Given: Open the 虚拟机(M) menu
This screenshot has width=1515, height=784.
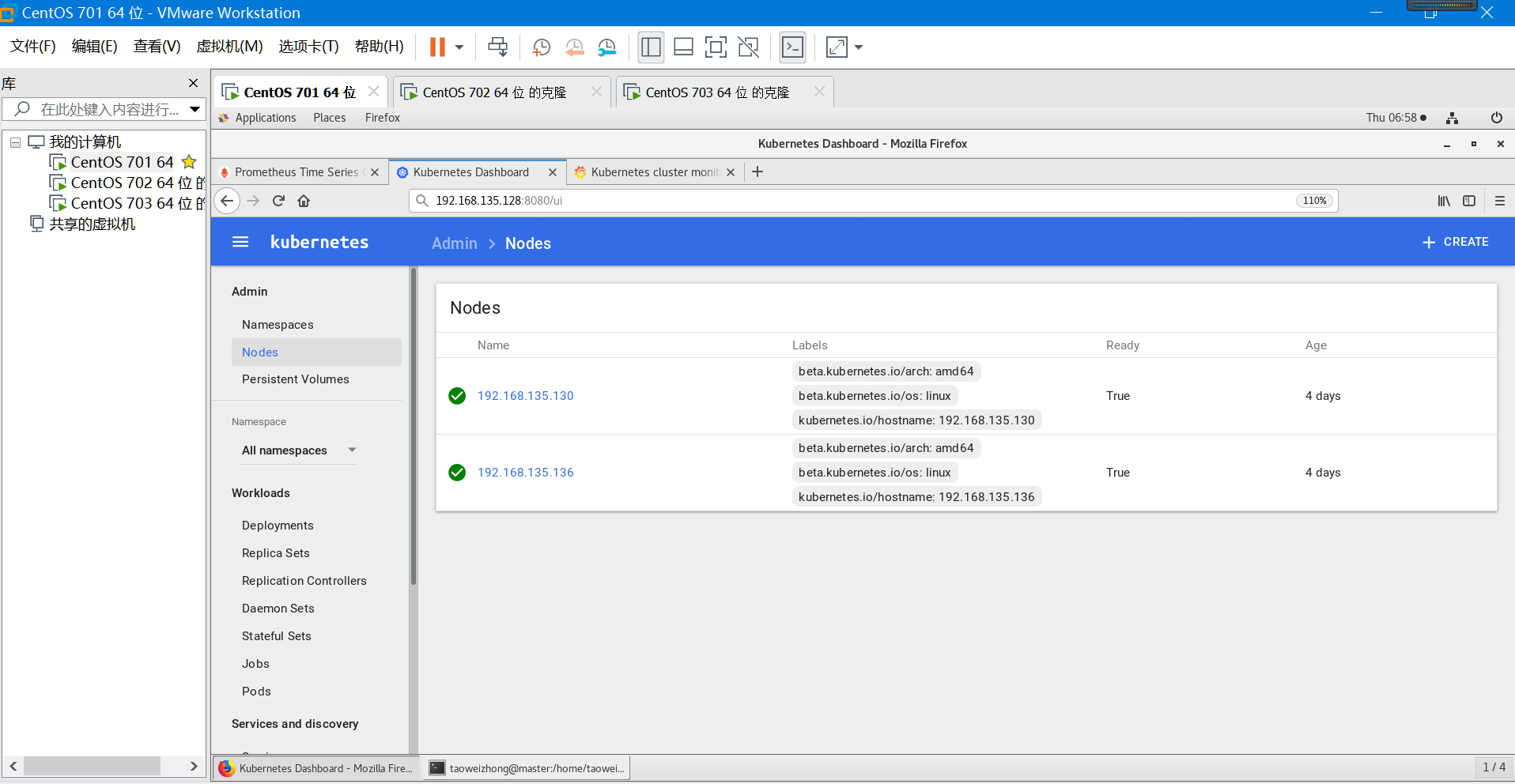Looking at the screenshot, I should (x=230, y=47).
